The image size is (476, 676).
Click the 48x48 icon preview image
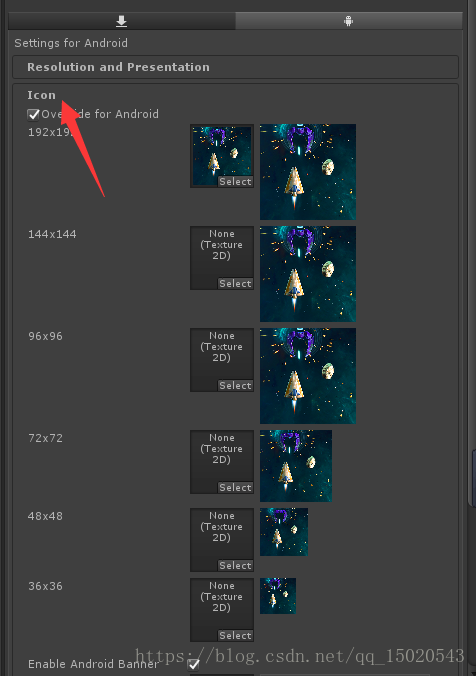tap(284, 532)
